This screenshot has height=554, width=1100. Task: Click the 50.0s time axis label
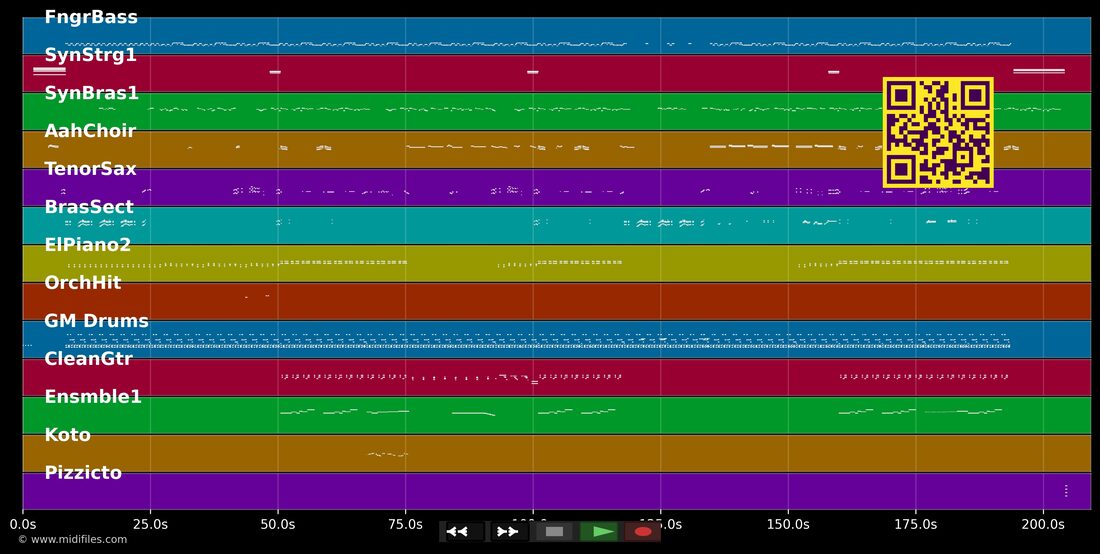pos(278,525)
